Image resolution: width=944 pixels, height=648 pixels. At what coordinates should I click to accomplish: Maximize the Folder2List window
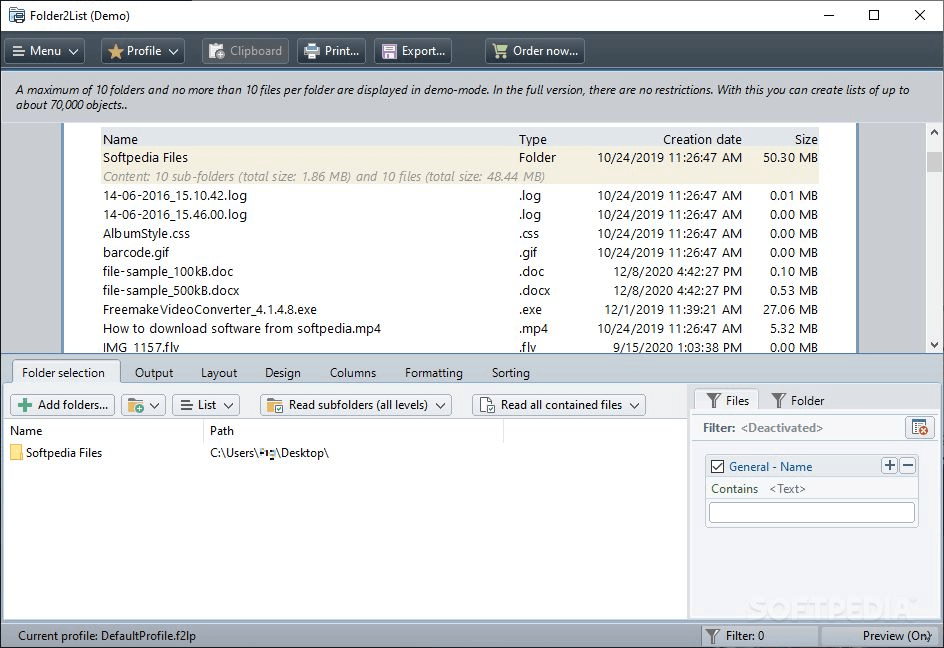(874, 15)
